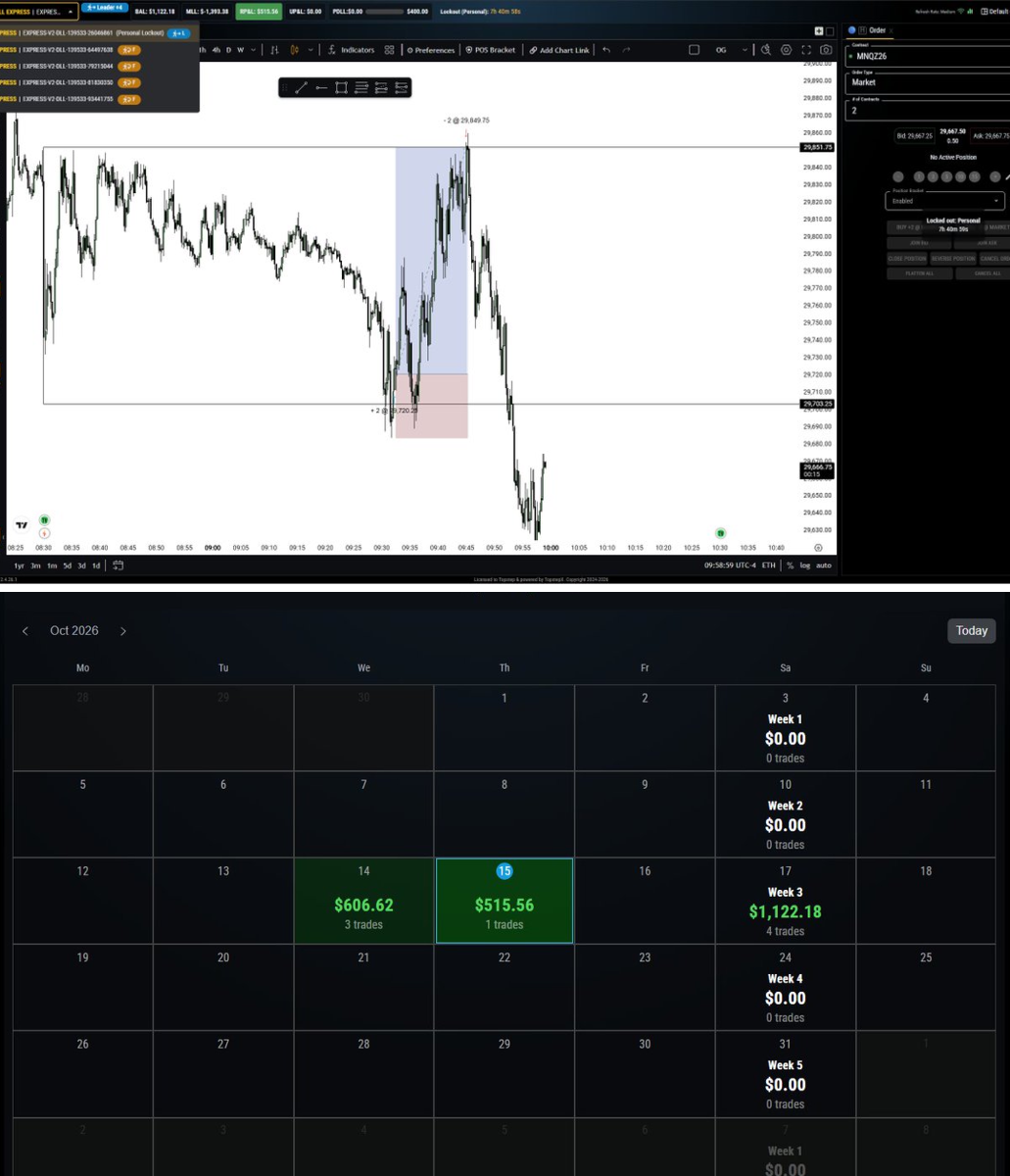Click the number of contracts field
This screenshot has height=1176, width=1010.
pyautogui.click(x=928, y=111)
